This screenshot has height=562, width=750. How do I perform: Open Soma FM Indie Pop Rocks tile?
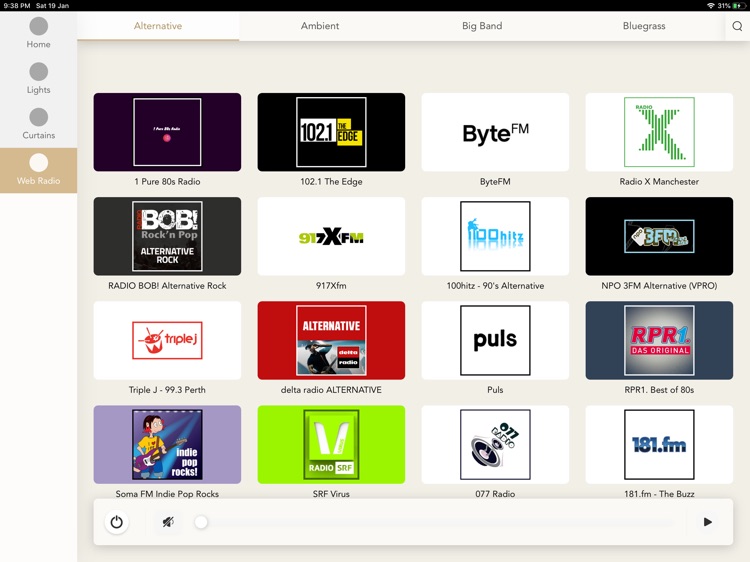tap(167, 444)
